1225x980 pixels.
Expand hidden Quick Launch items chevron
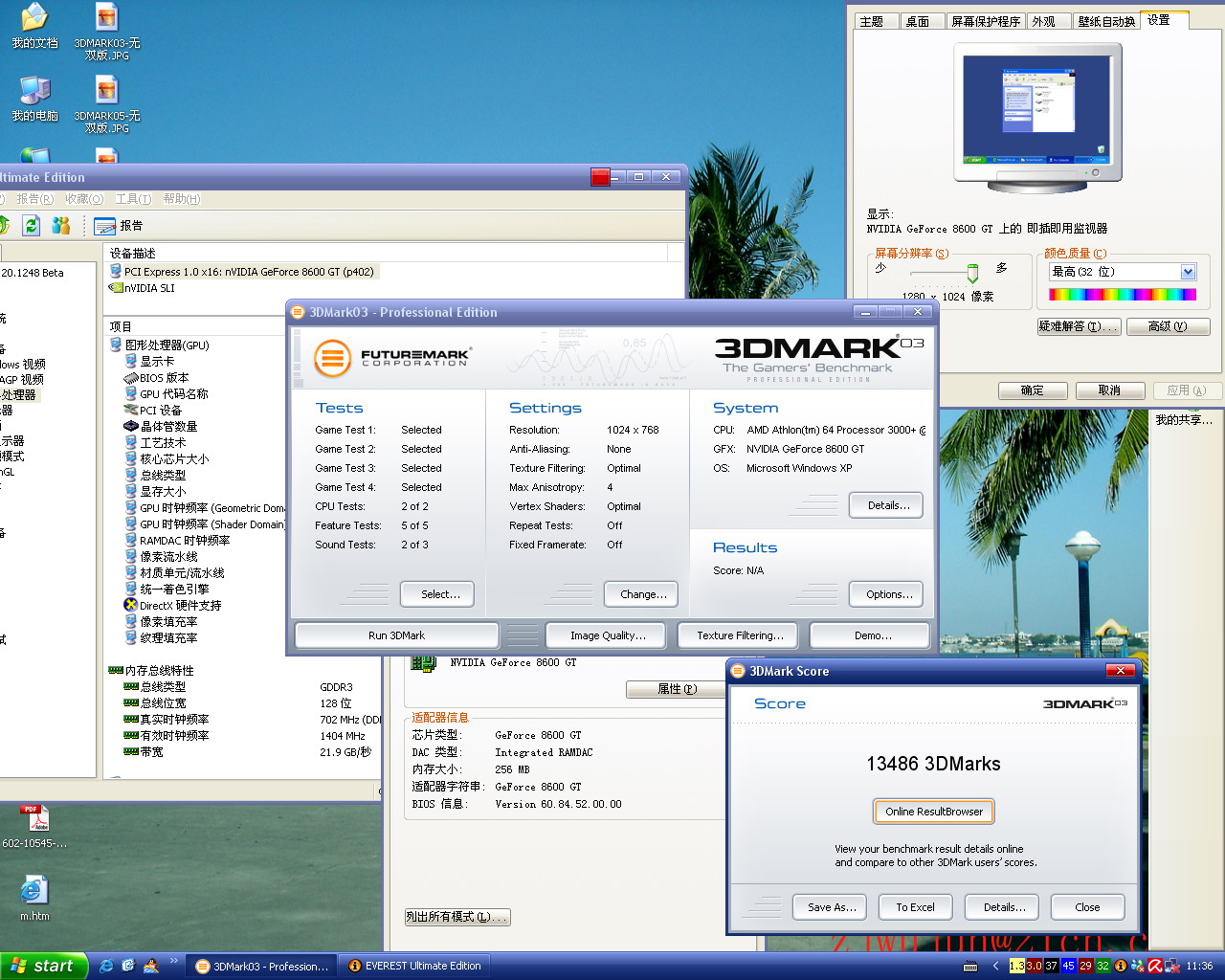tap(173, 961)
